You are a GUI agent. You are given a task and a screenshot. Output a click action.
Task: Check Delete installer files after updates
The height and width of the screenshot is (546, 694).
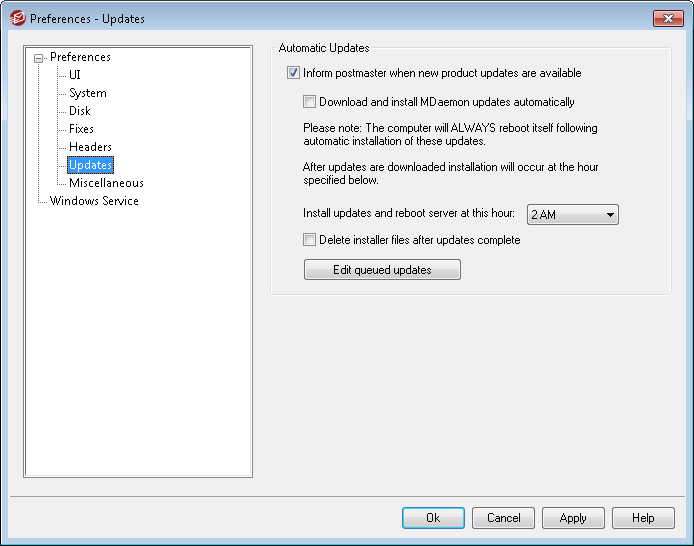(310, 240)
